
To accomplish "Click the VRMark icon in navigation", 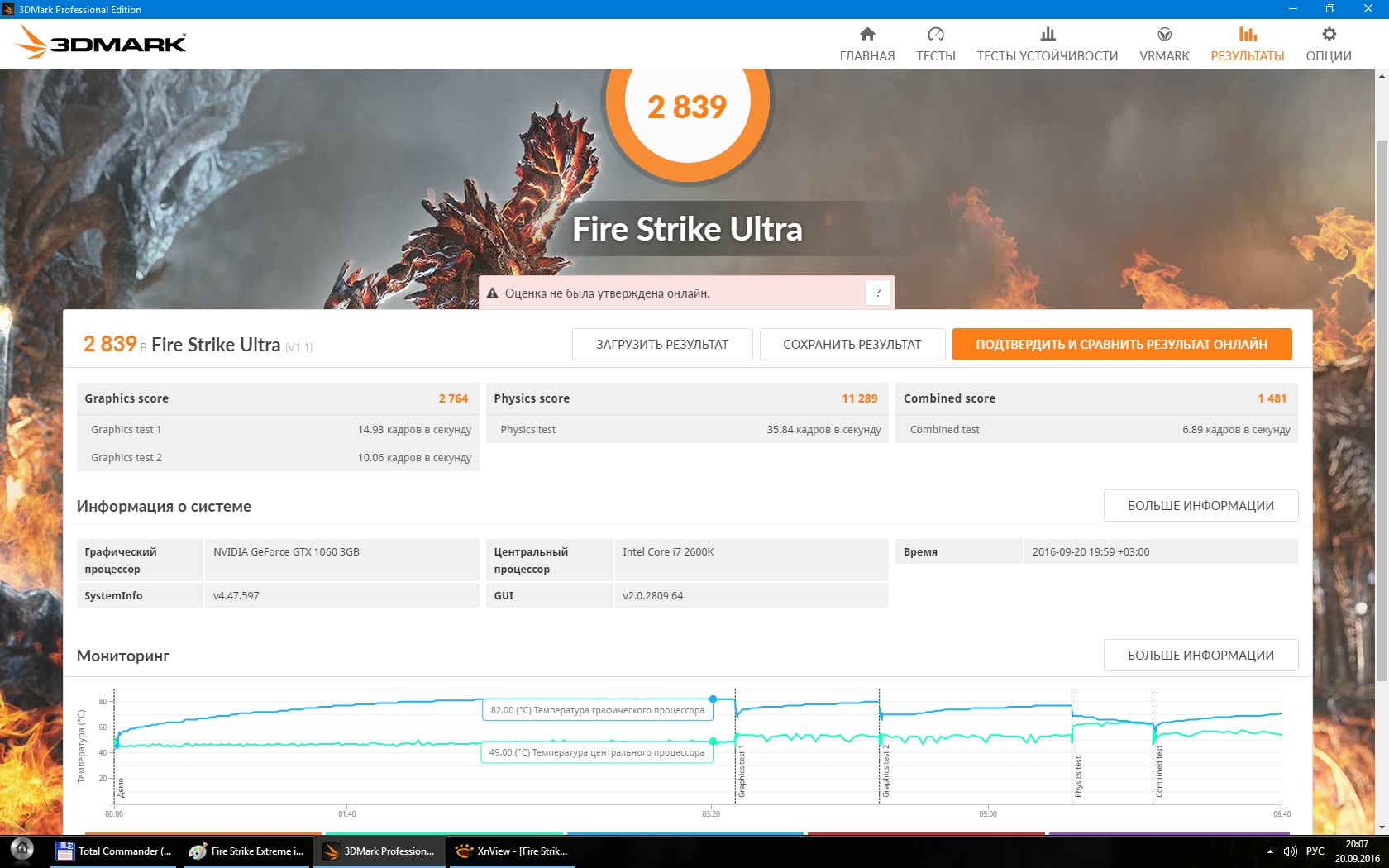I will tap(1164, 35).
